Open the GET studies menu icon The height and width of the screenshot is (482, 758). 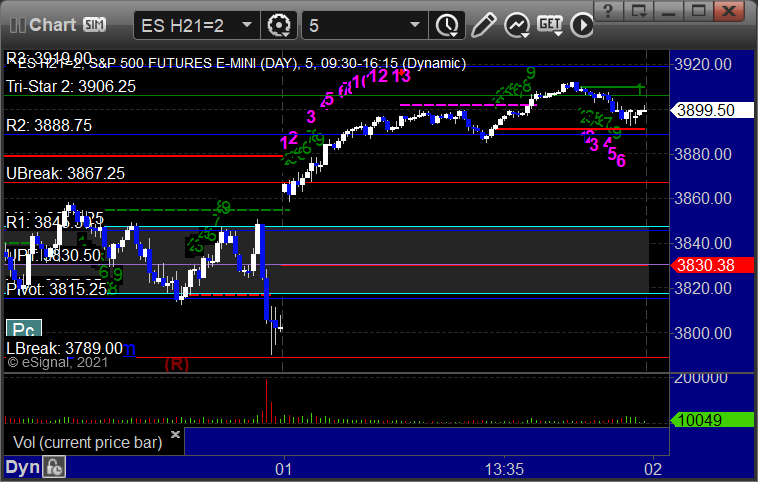pos(550,25)
